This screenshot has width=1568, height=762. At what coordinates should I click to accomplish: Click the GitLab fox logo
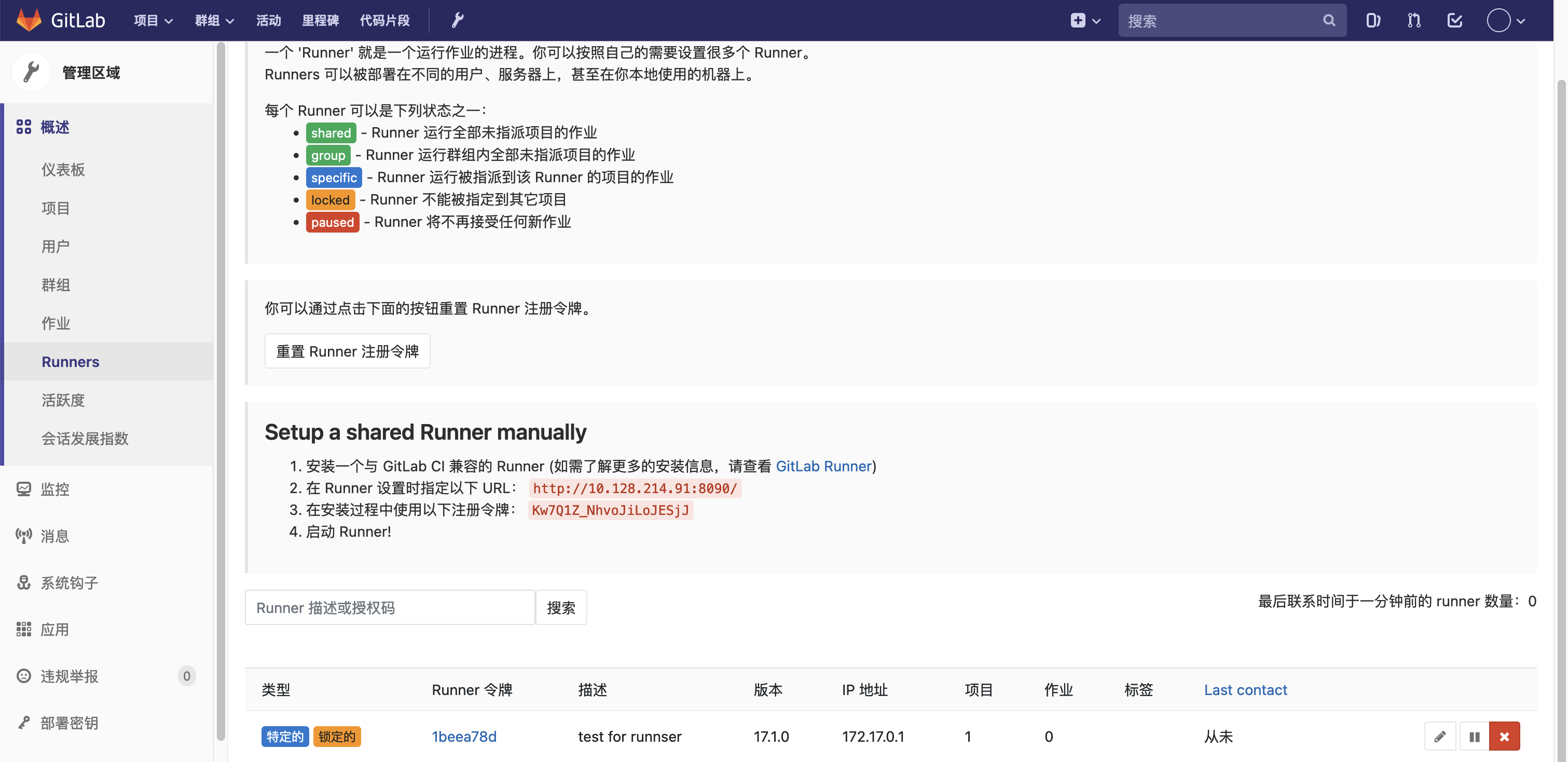coord(28,20)
